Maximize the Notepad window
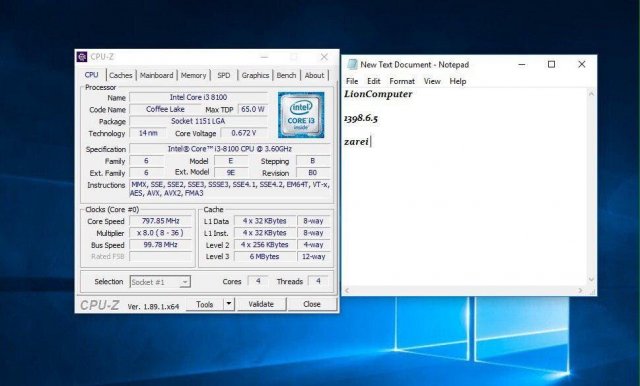The image size is (640, 386). point(551,64)
